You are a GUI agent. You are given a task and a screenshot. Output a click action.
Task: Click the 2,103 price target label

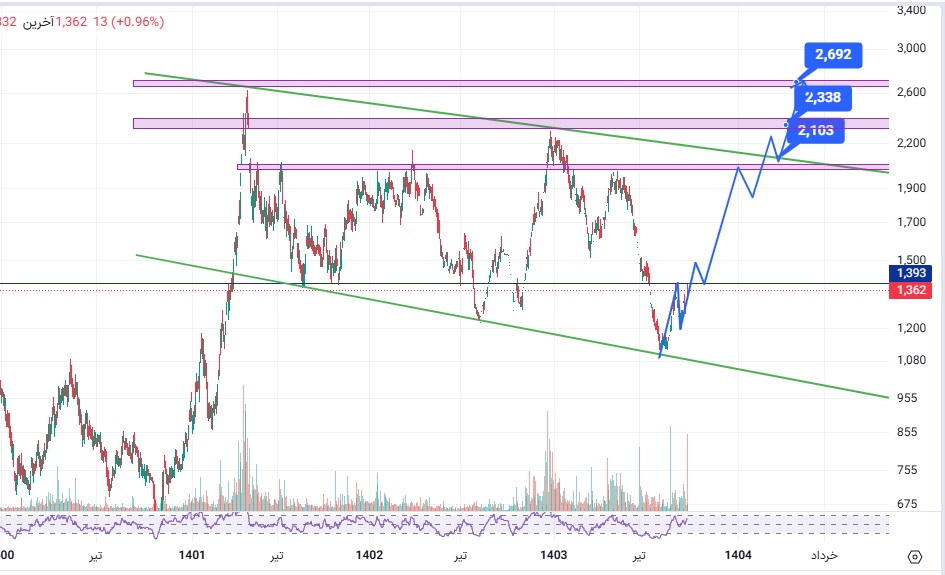point(815,128)
